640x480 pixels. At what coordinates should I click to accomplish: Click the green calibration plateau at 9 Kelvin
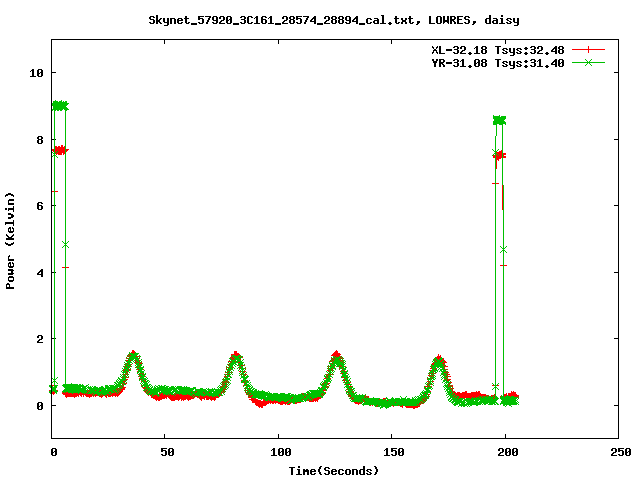coord(60,106)
